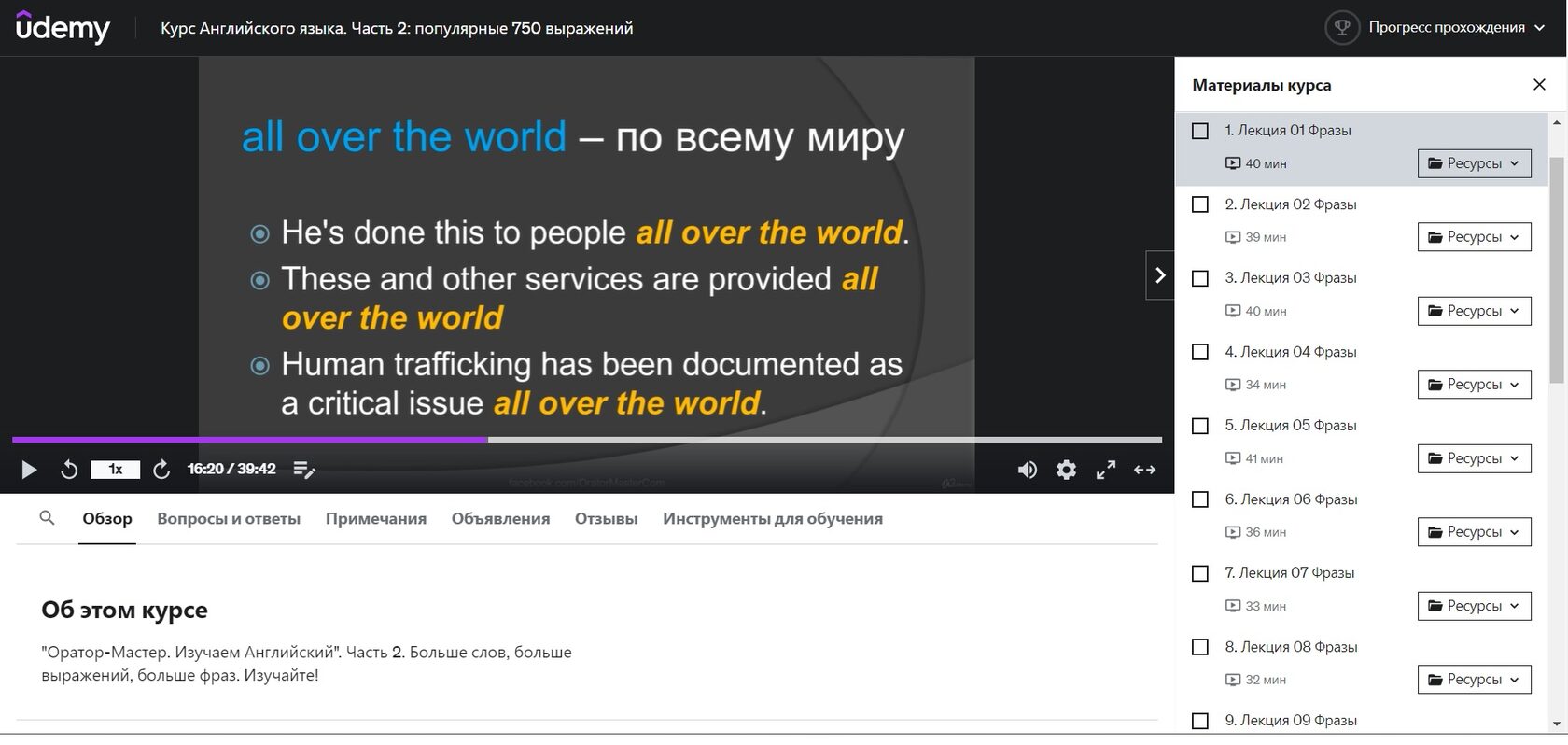The height and width of the screenshot is (745, 1568).
Task: Click the 34 мин video icon for Лекция 04
Action: (1233, 385)
